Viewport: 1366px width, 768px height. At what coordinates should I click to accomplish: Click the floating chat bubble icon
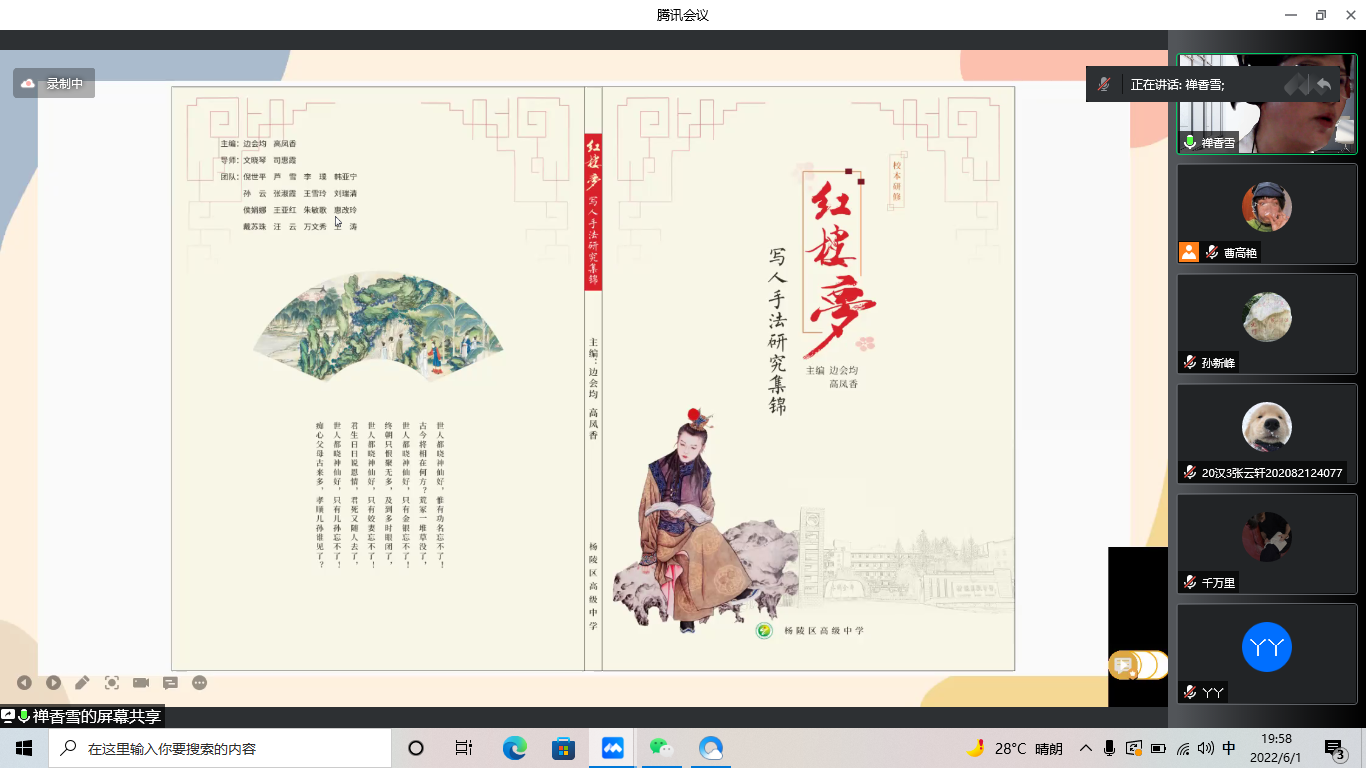tap(1124, 665)
